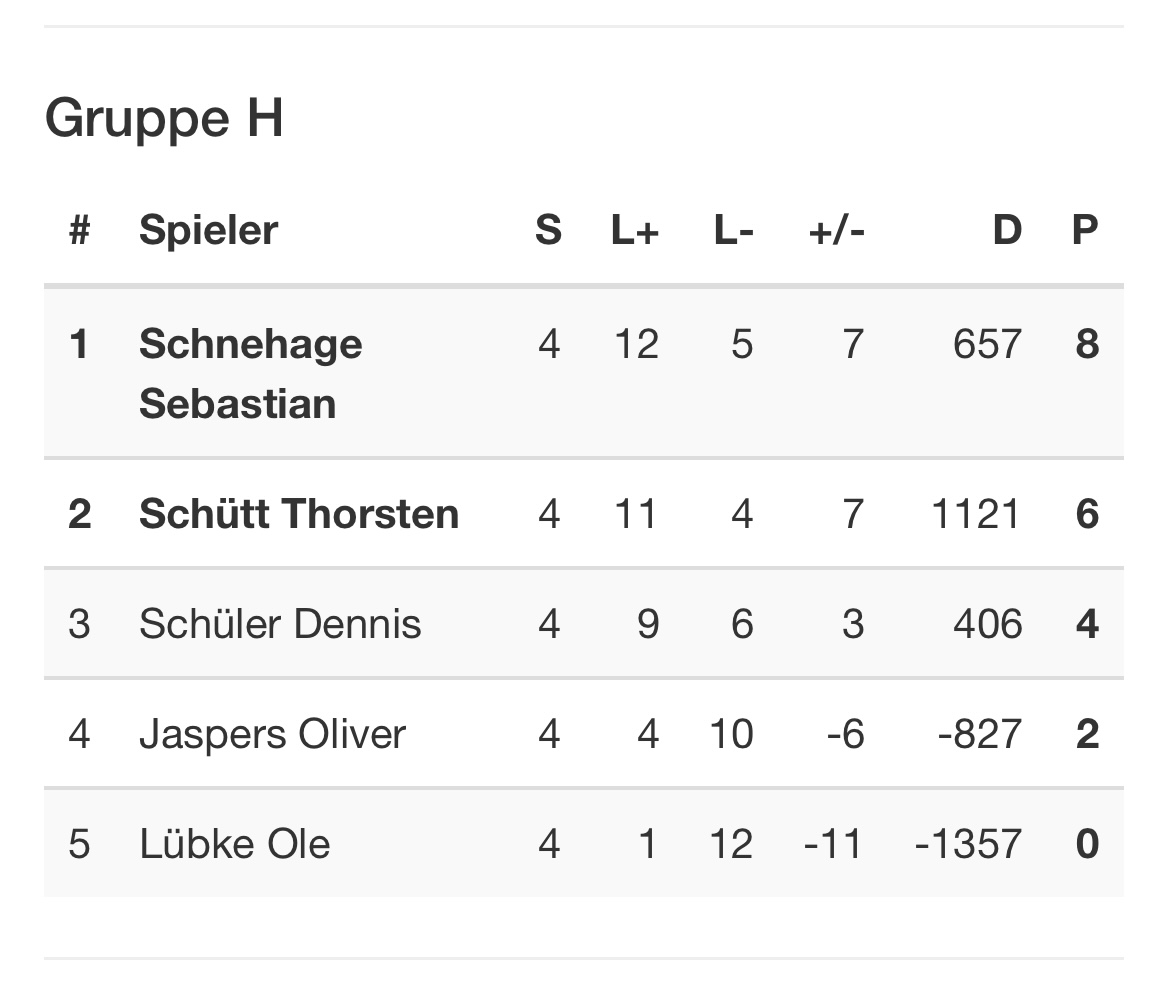
Task: Open player Schnehage Sebastian
Action: pos(250,373)
